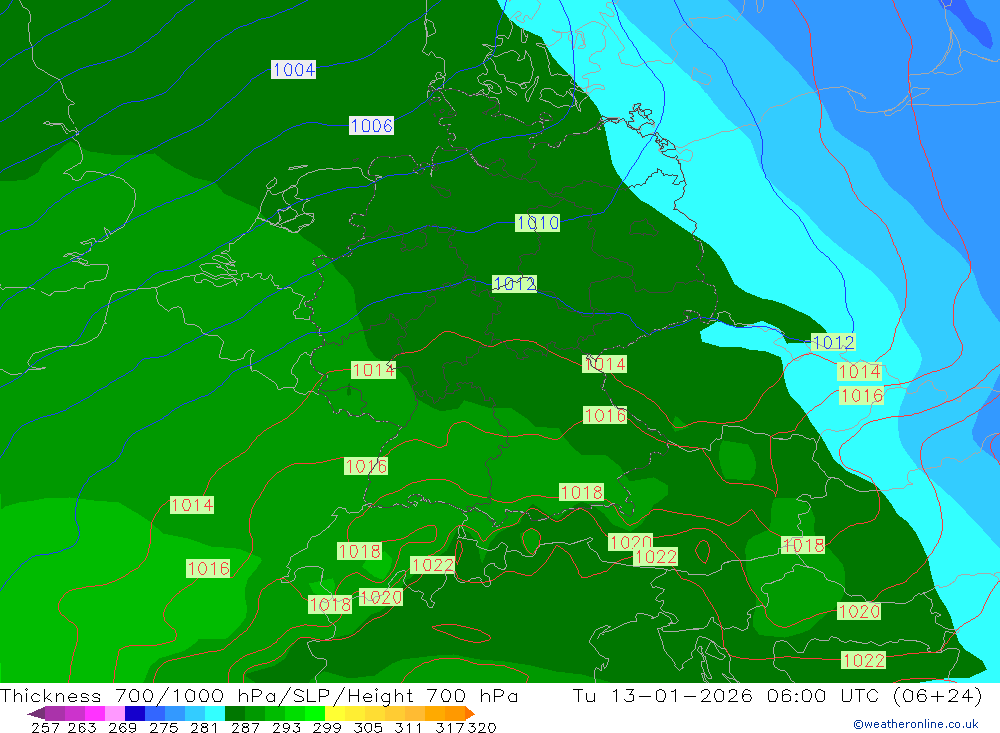This screenshot has height=733, width=1000.
Task: Click the magenta legend swatch
Action: tap(94, 713)
